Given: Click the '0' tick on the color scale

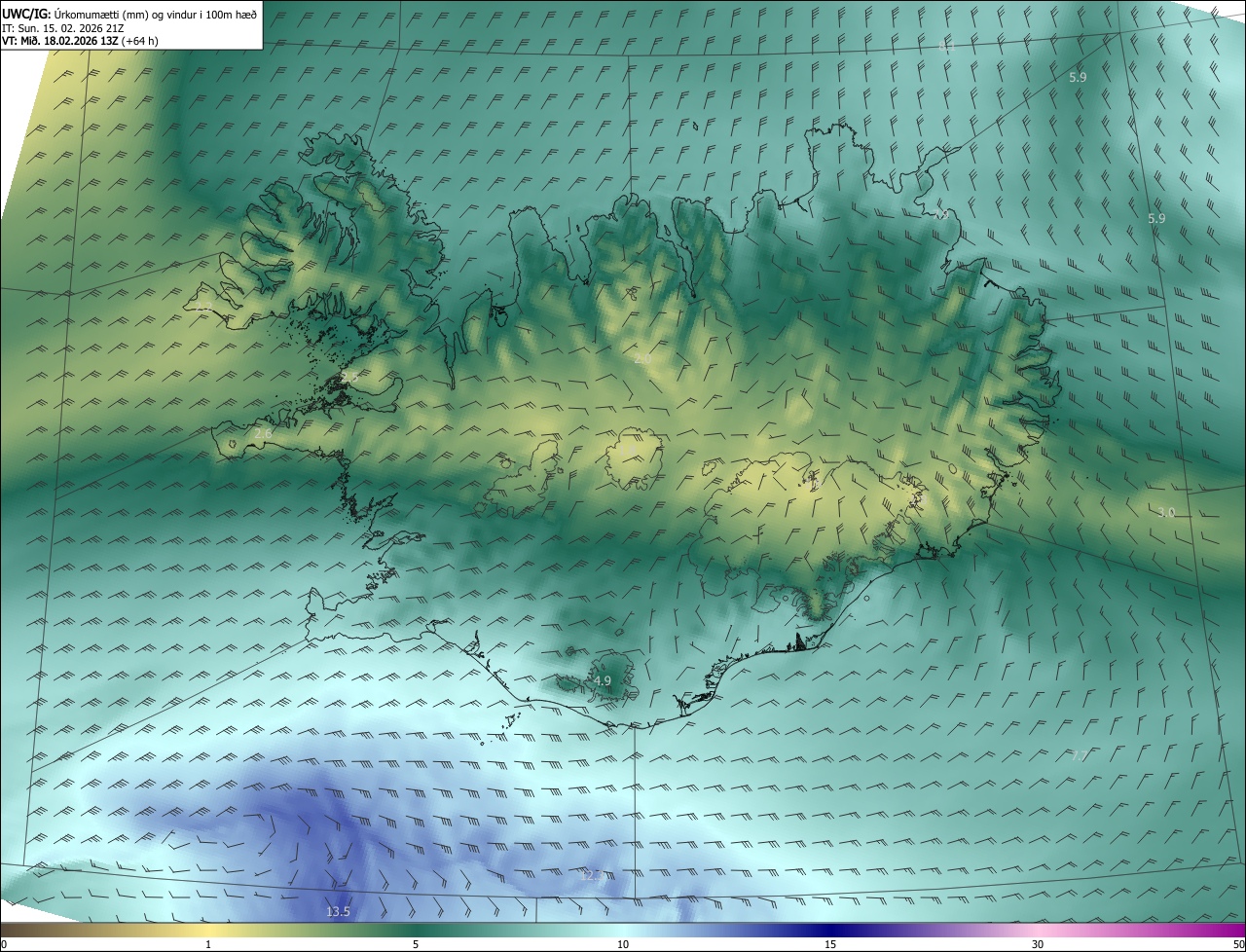Looking at the screenshot, I should pos(4,945).
